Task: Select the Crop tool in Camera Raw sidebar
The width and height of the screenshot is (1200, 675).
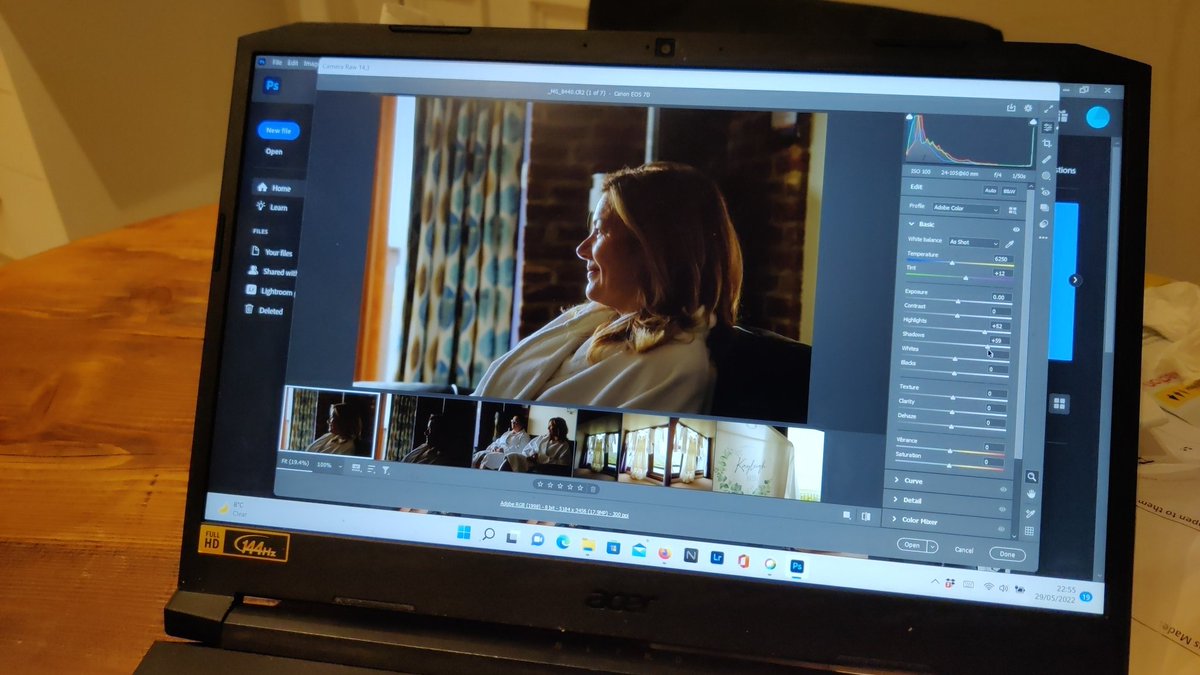Action: (x=1047, y=143)
